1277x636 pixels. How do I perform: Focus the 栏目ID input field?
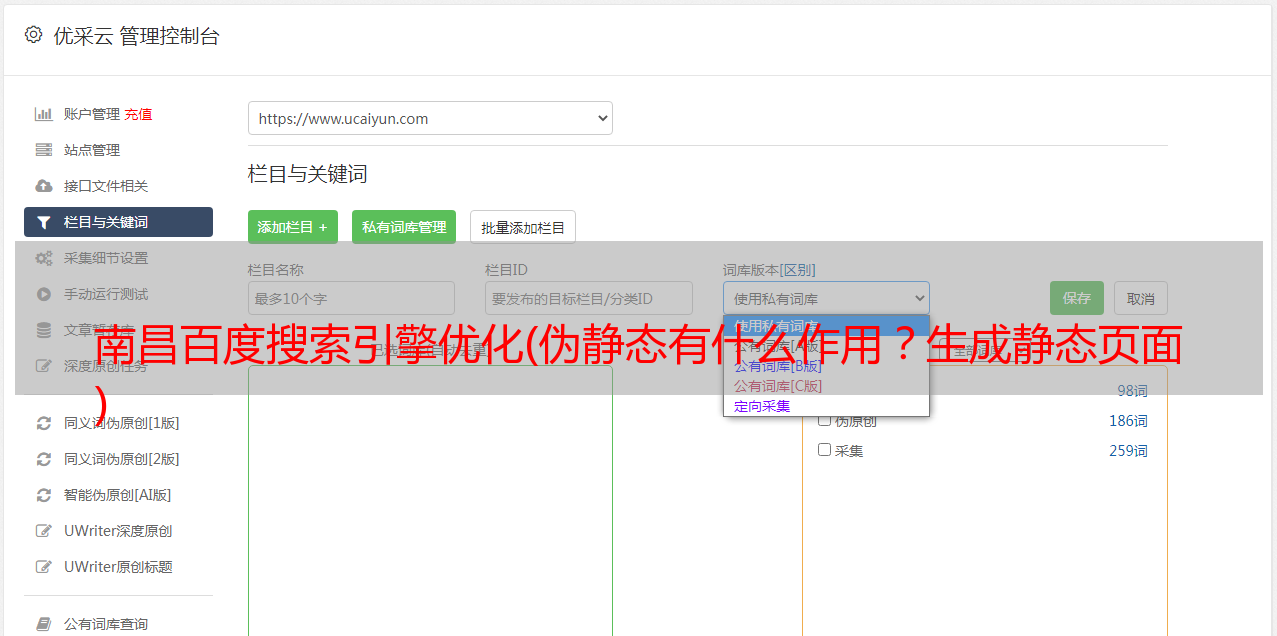tap(589, 298)
